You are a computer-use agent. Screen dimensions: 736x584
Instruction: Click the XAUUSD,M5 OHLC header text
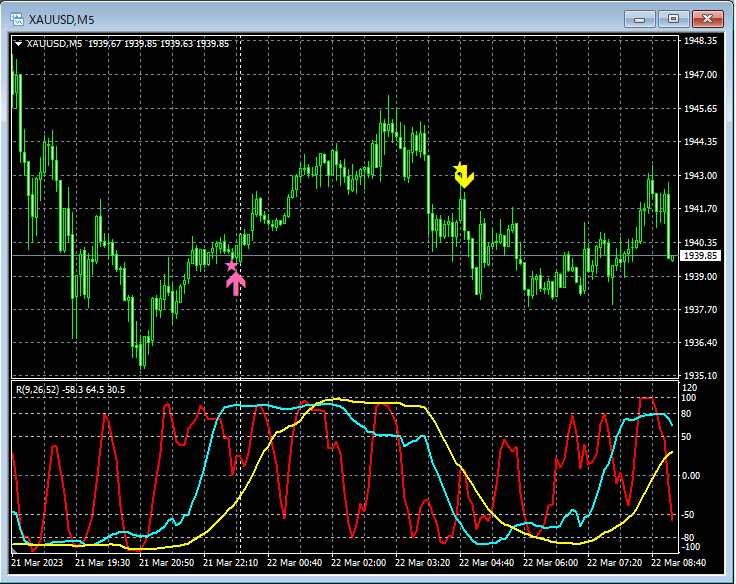tap(128, 44)
